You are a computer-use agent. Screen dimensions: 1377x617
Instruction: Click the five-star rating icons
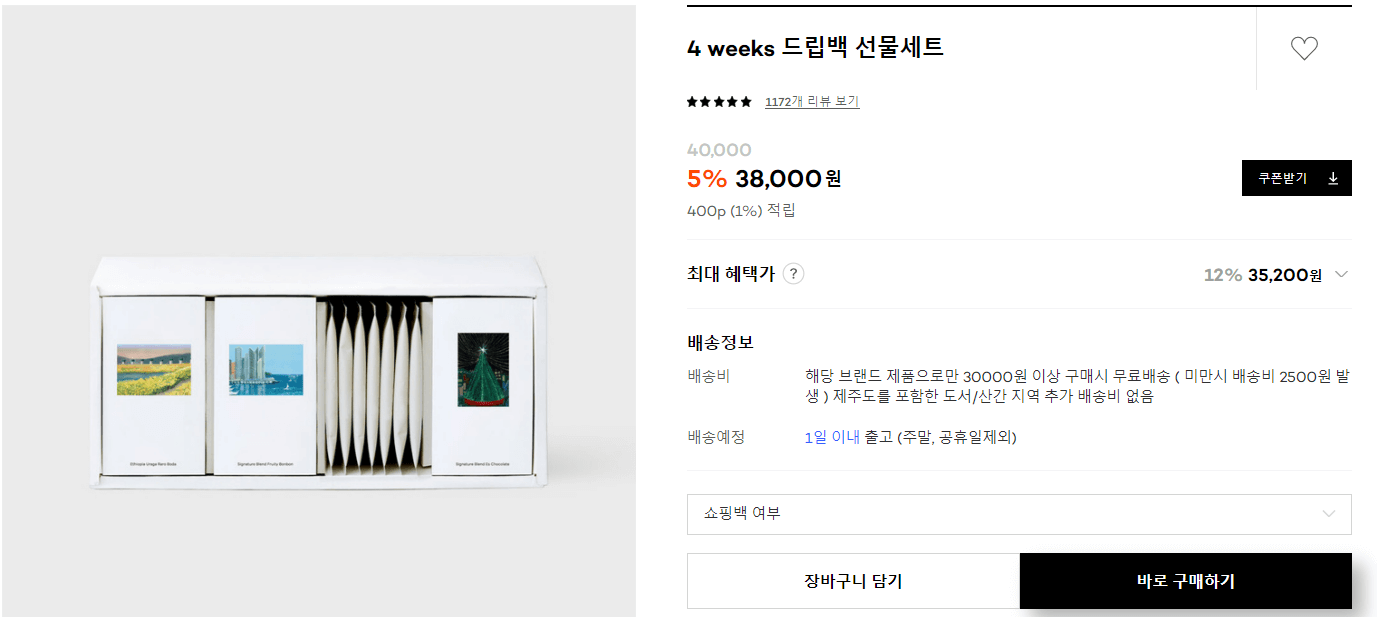tap(719, 101)
